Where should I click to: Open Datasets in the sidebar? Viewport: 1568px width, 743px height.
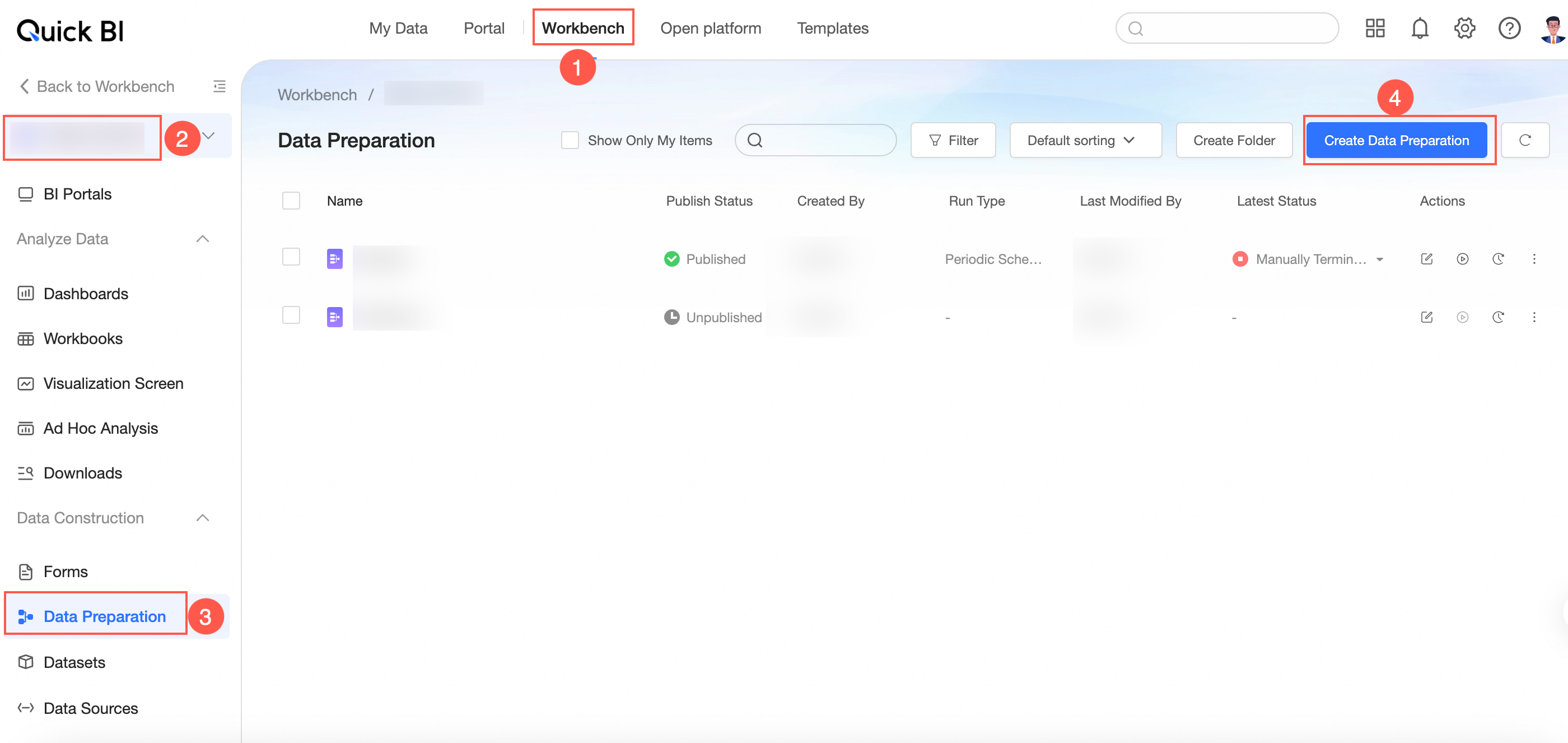tap(74, 662)
